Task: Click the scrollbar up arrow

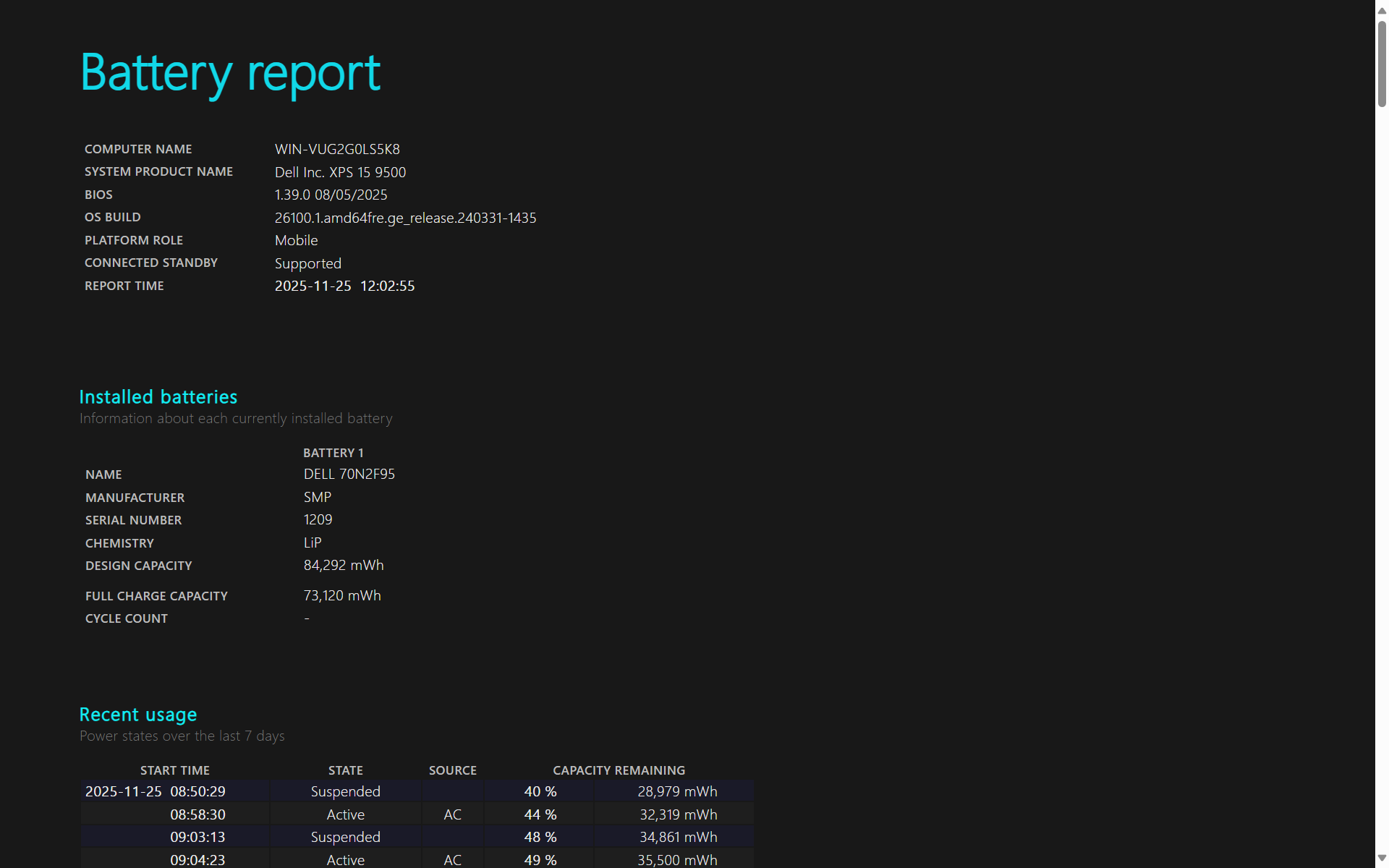Action: [1382, 10]
